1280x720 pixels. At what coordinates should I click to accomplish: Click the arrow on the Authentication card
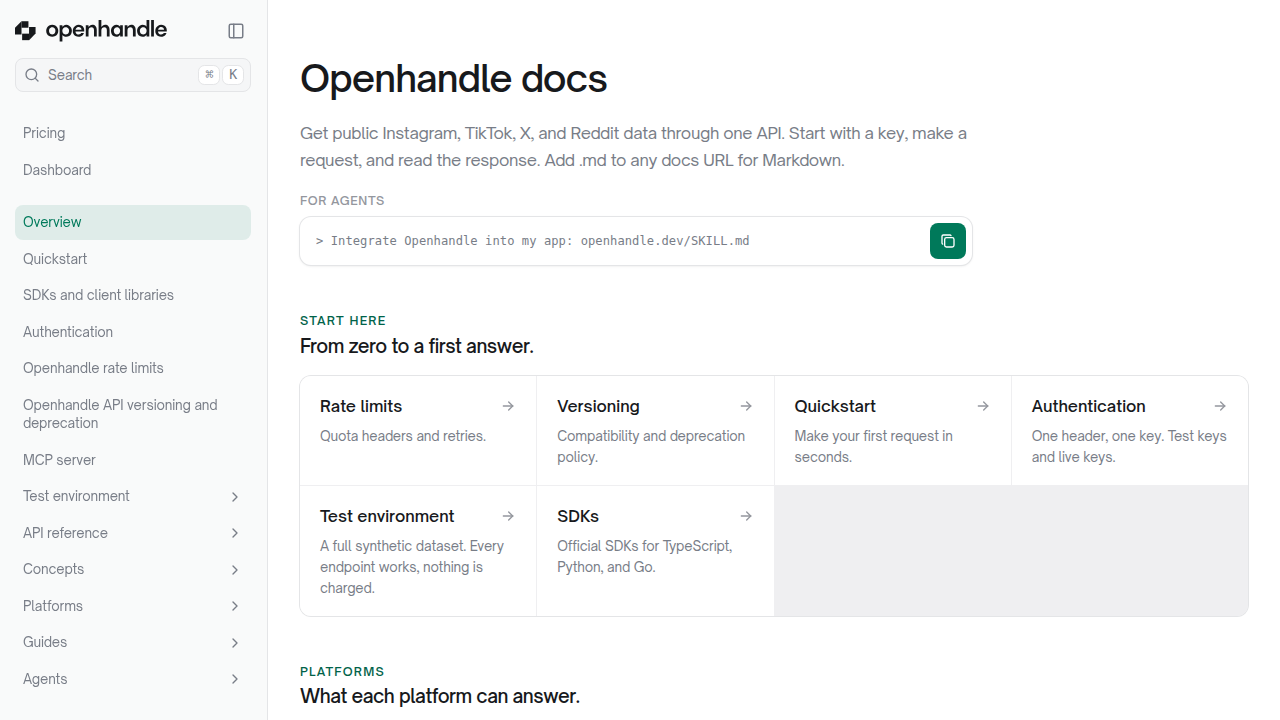click(1220, 406)
